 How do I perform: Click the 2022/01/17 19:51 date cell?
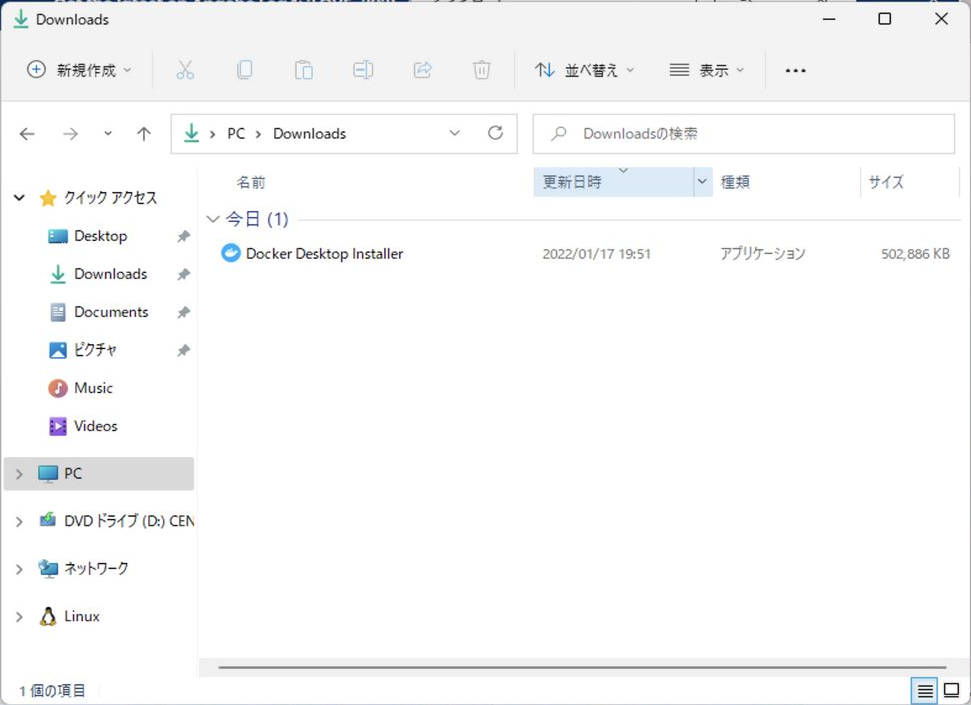[597, 254]
